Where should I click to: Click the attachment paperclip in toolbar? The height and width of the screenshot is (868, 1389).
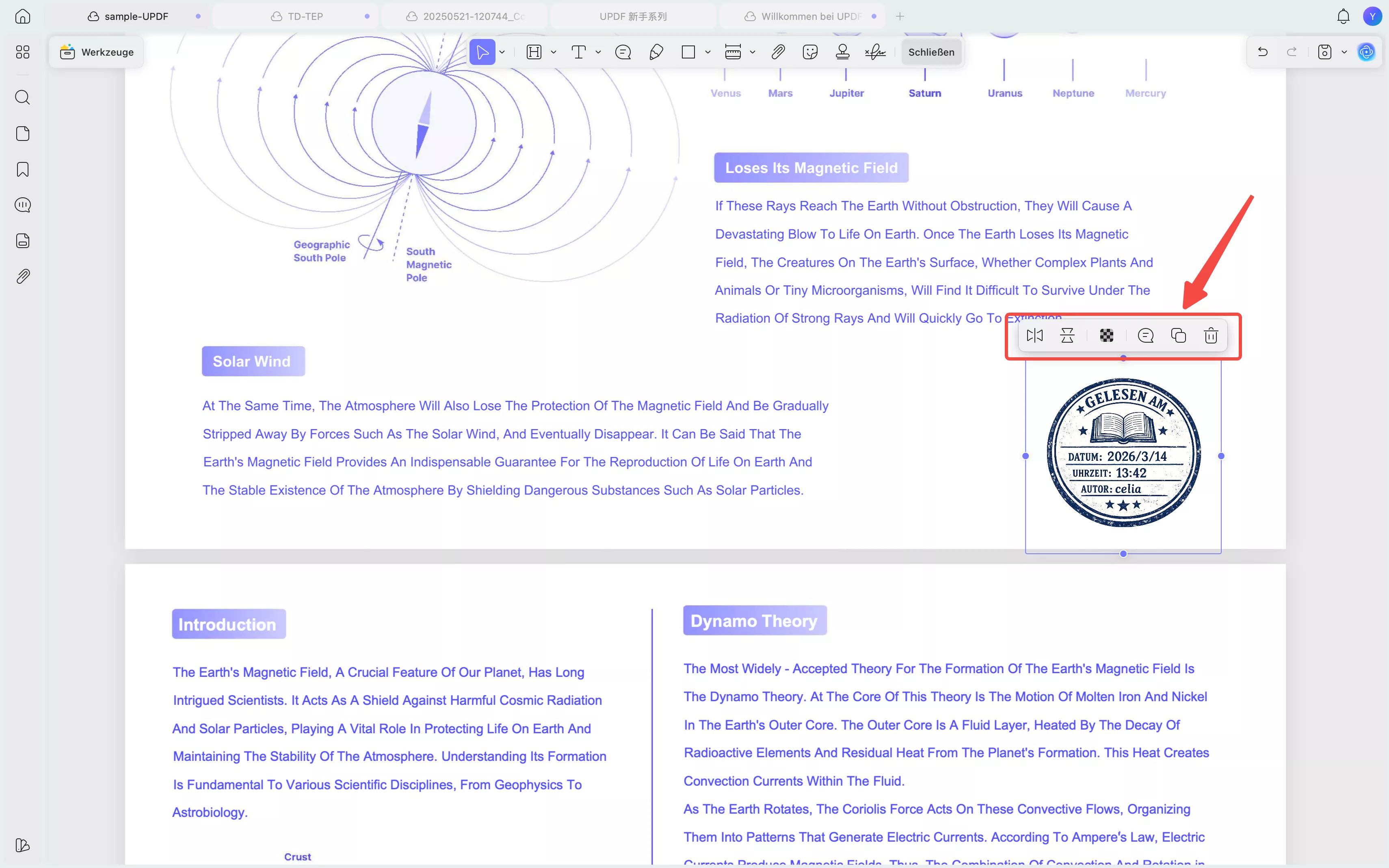pyautogui.click(x=777, y=52)
